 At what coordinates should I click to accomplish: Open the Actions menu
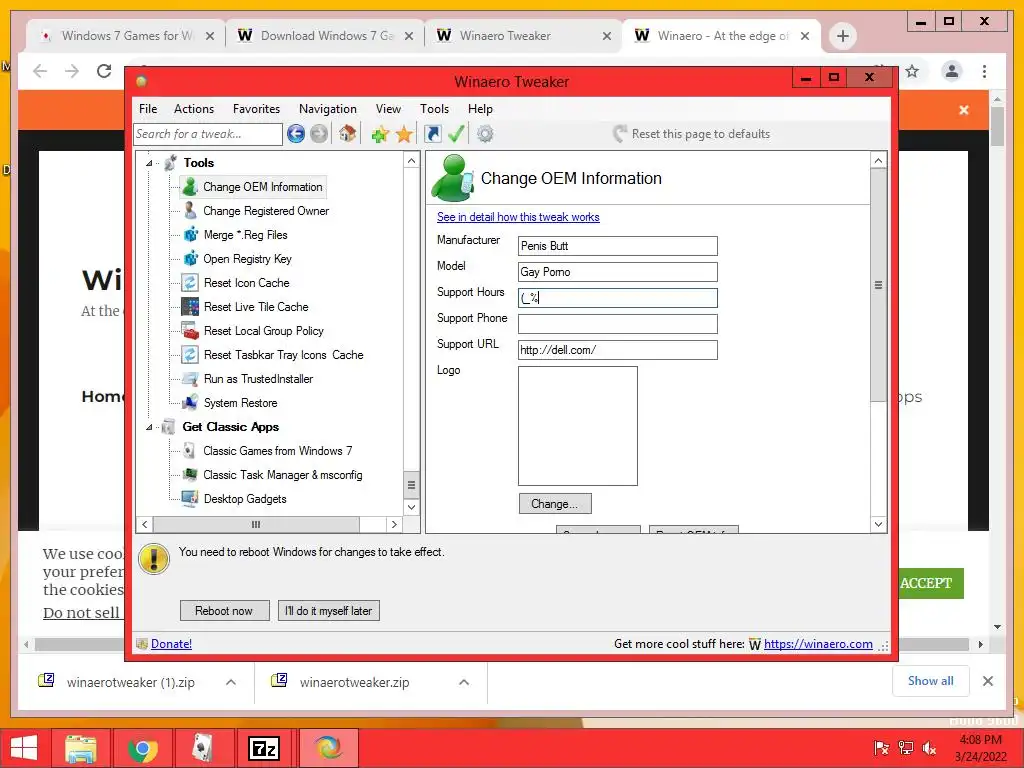(194, 109)
